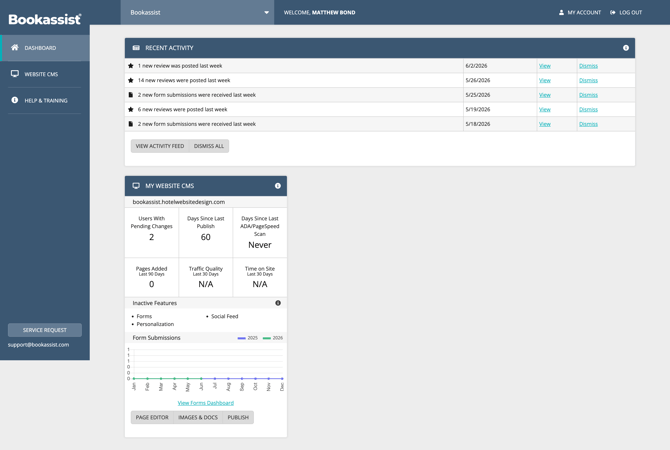The width and height of the screenshot is (670, 450).
Task: View the 5/25/2026 form submissions
Action: pyautogui.click(x=545, y=95)
